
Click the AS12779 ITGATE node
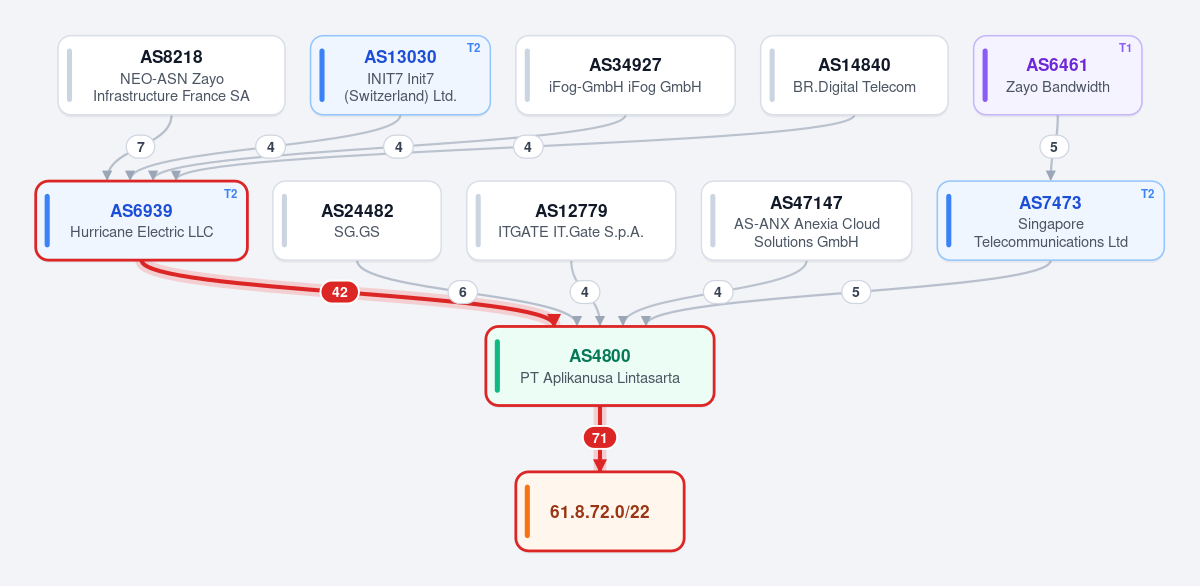571,221
